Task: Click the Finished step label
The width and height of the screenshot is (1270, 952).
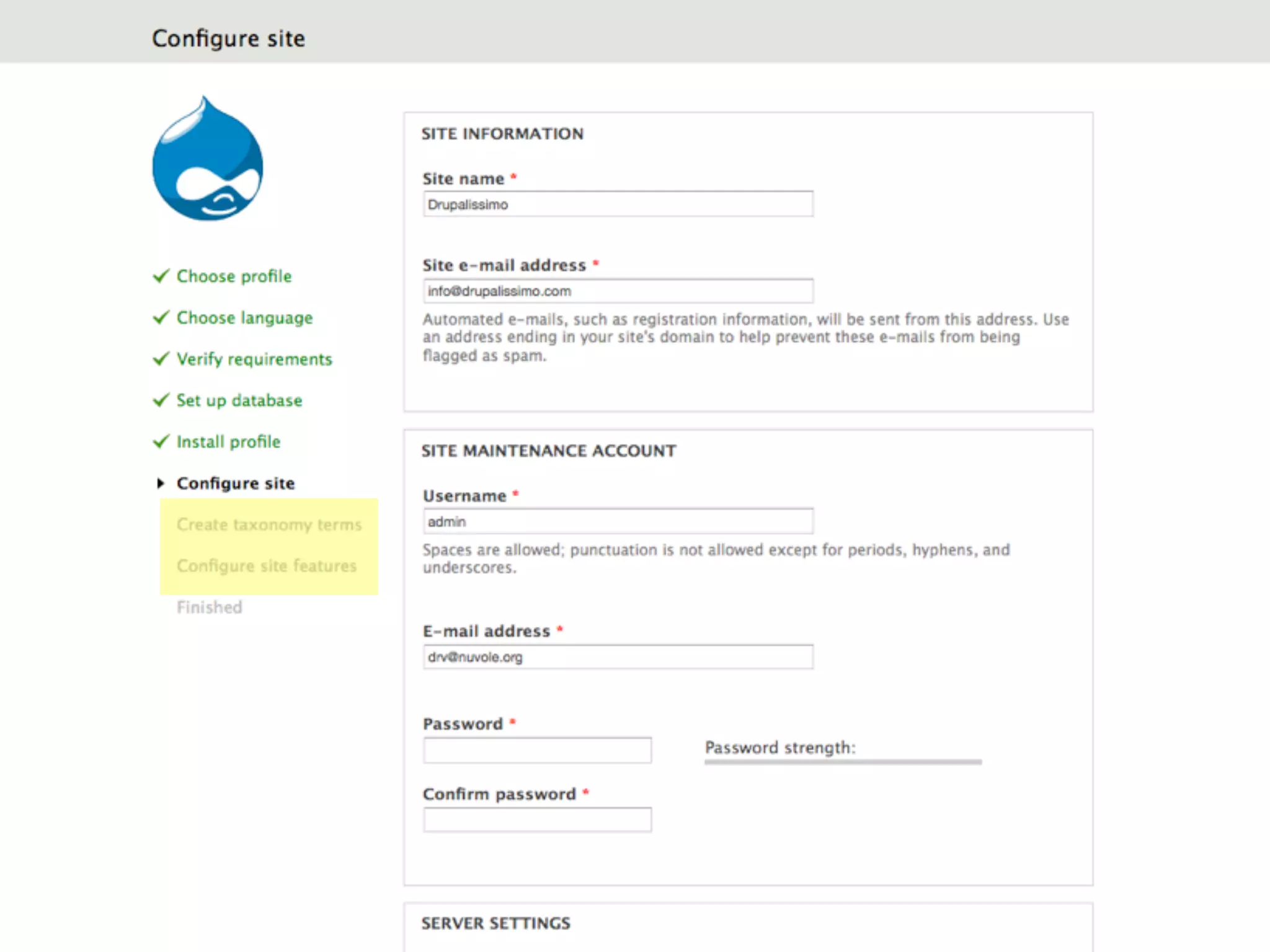Action: click(210, 607)
